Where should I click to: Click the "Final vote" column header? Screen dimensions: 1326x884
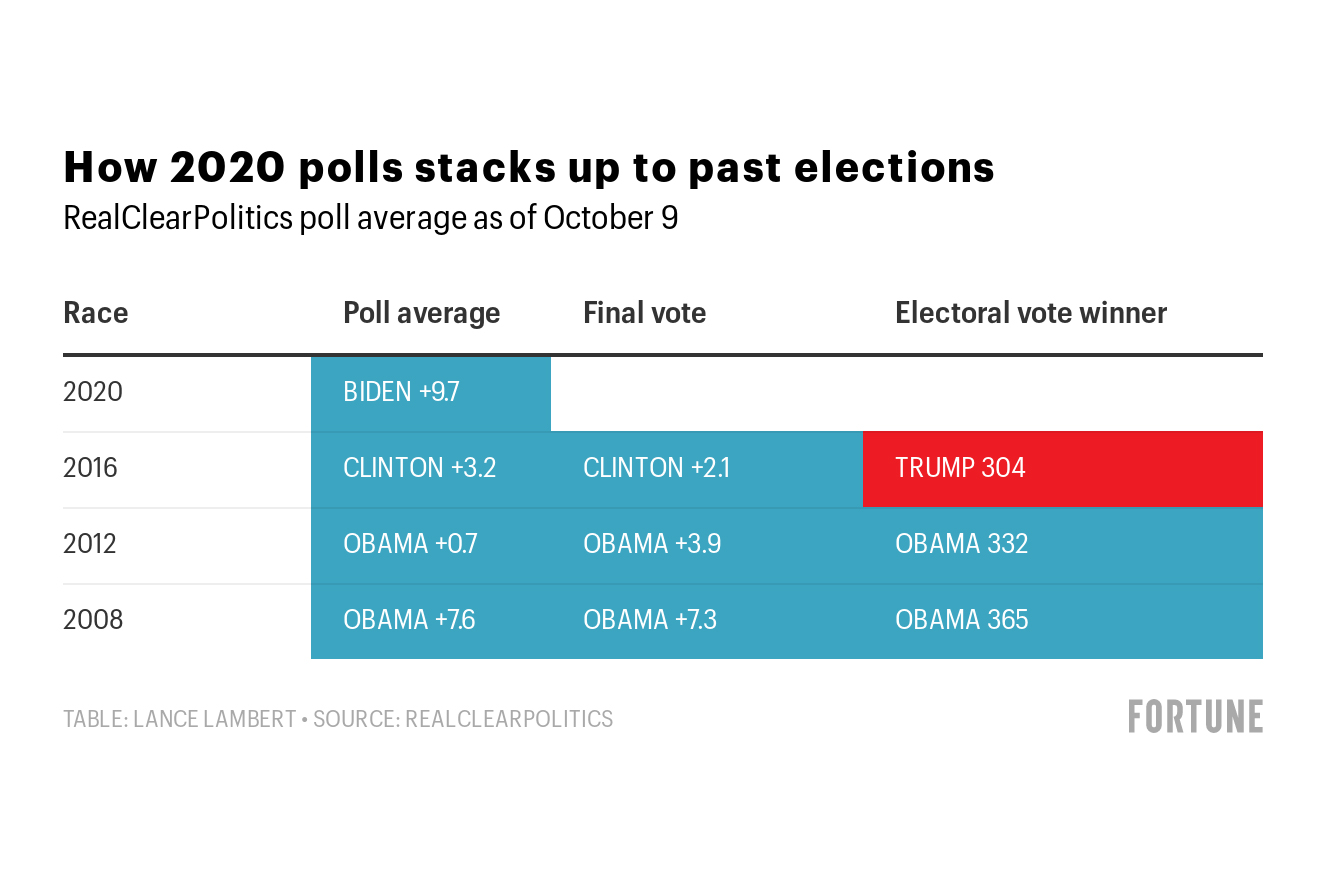click(x=644, y=313)
